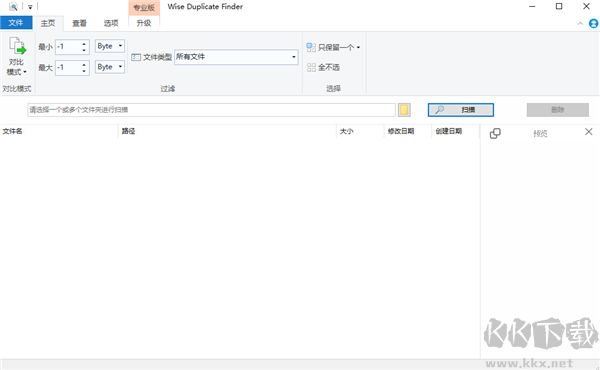Switch to the 主页 tab
The width and height of the screenshot is (600, 370).
48,23
